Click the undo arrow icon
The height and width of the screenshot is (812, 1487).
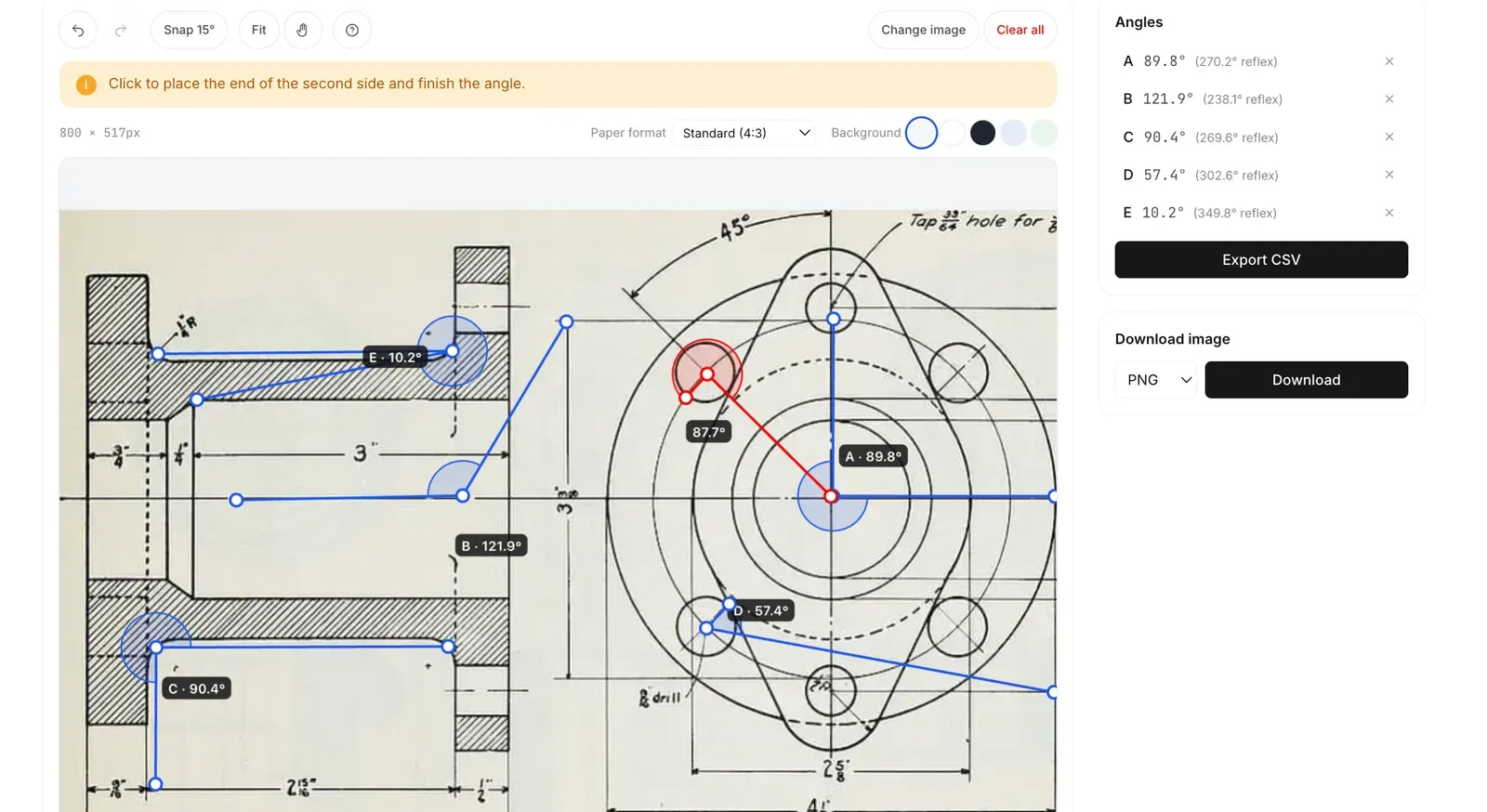point(78,30)
